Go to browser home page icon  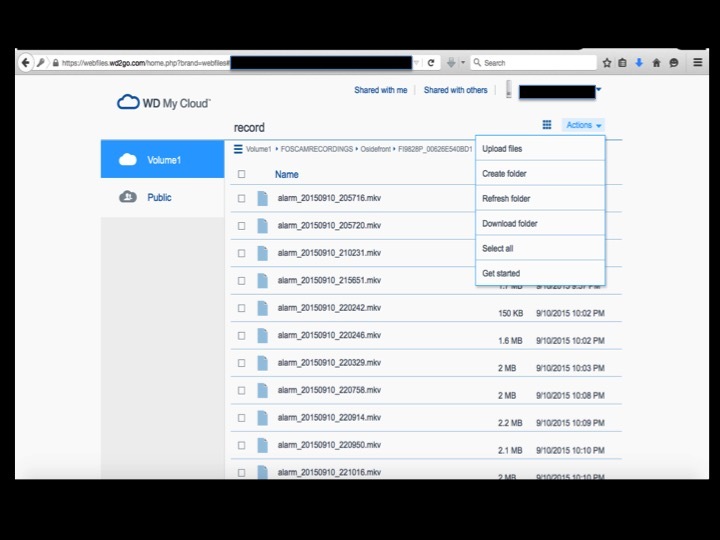point(656,63)
